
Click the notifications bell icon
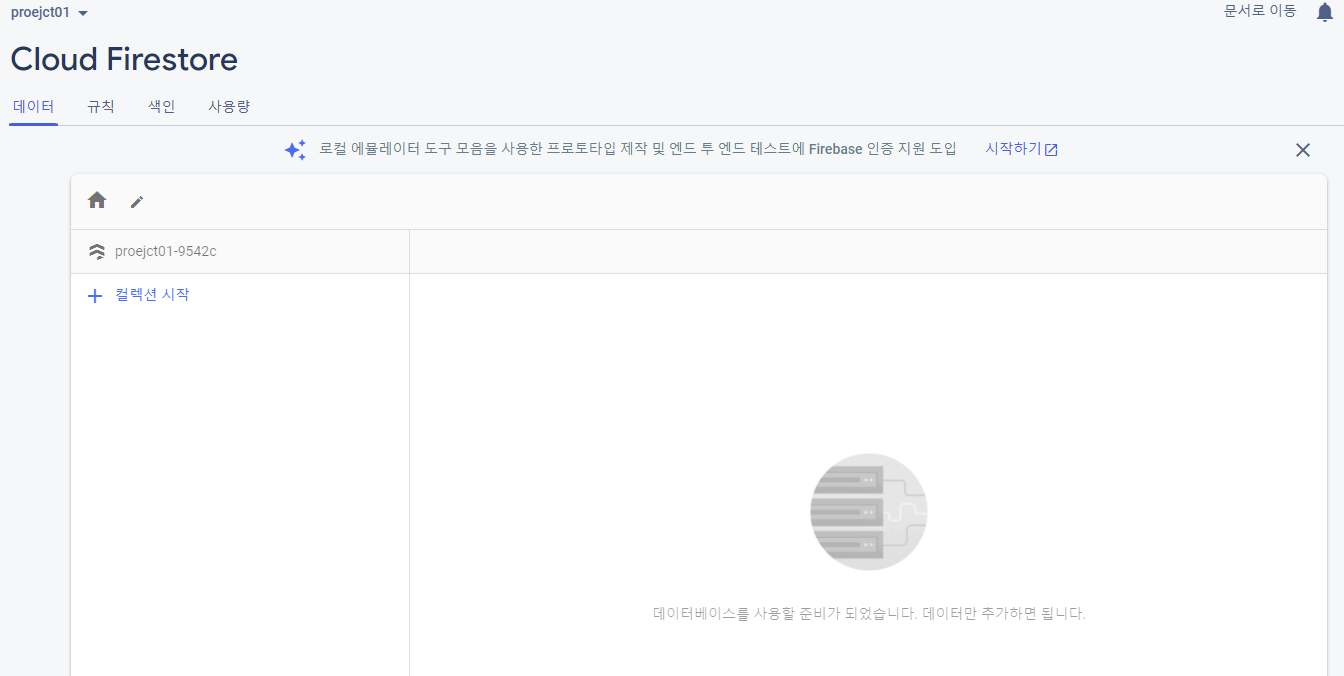click(x=1325, y=12)
